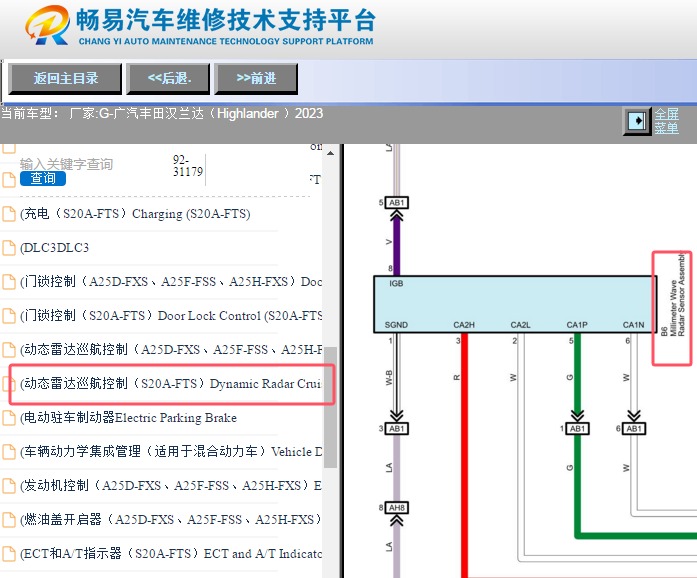Image resolution: width=697 pixels, height=578 pixels.
Task: Open the 全屏菜单 link
Action: click(x=666, y=121)
